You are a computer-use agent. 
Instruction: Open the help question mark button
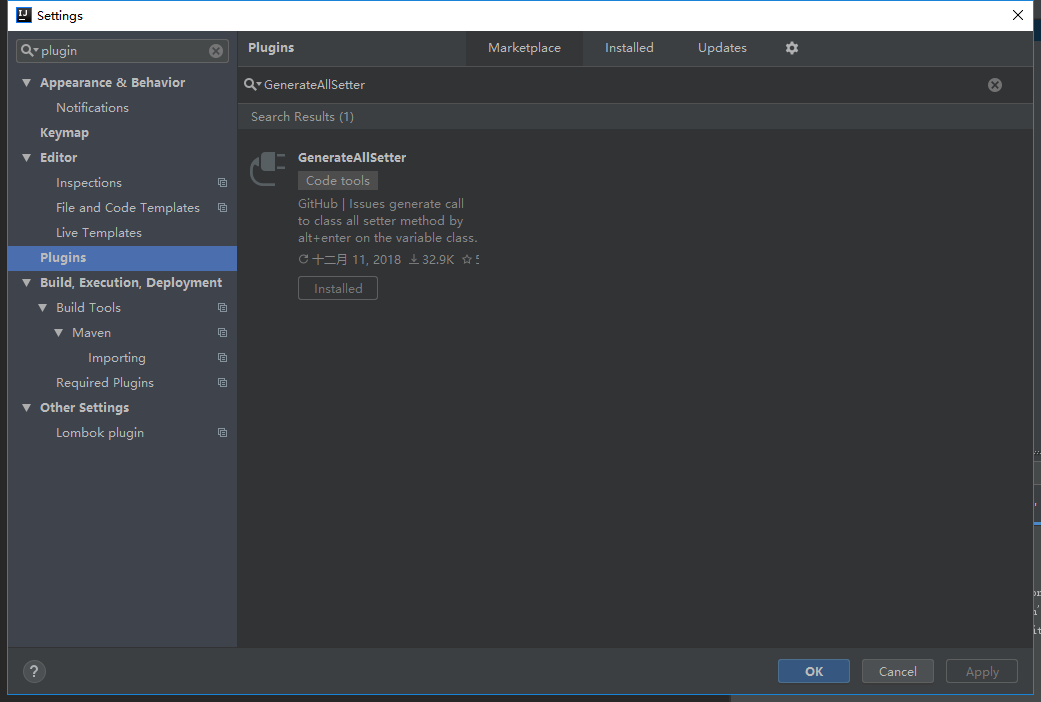[35, 671]
